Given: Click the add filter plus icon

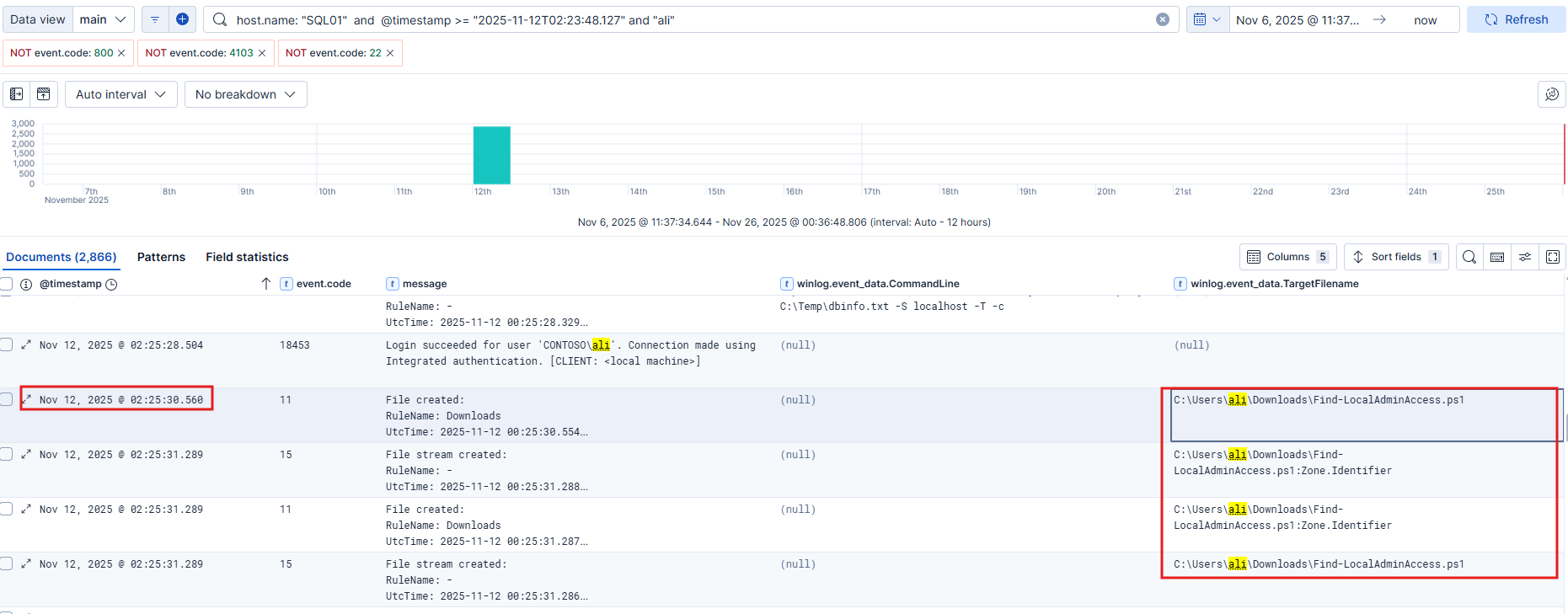Looking at the screenshot, I should (182, 19).
